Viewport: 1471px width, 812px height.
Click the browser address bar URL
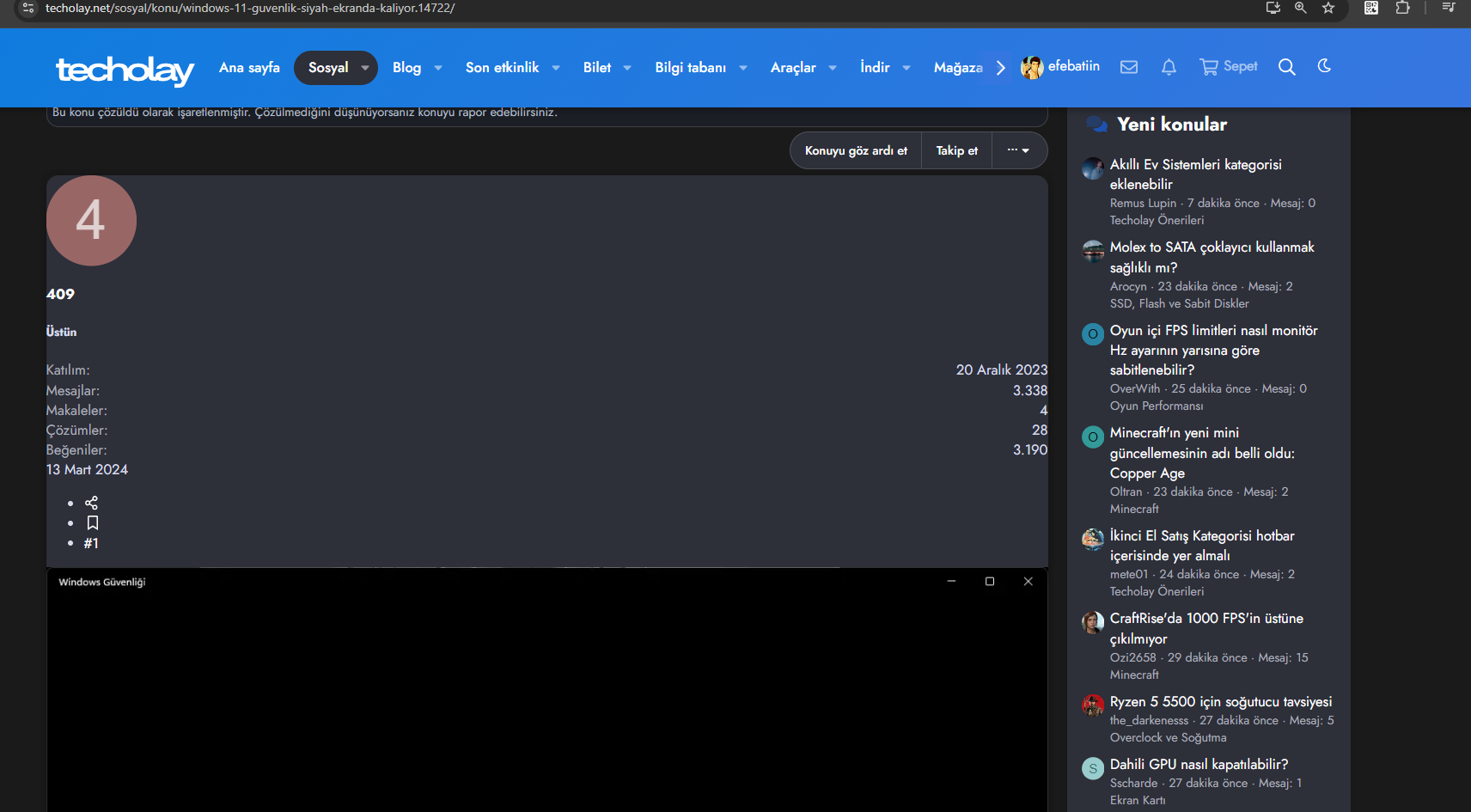coord(250,8)
